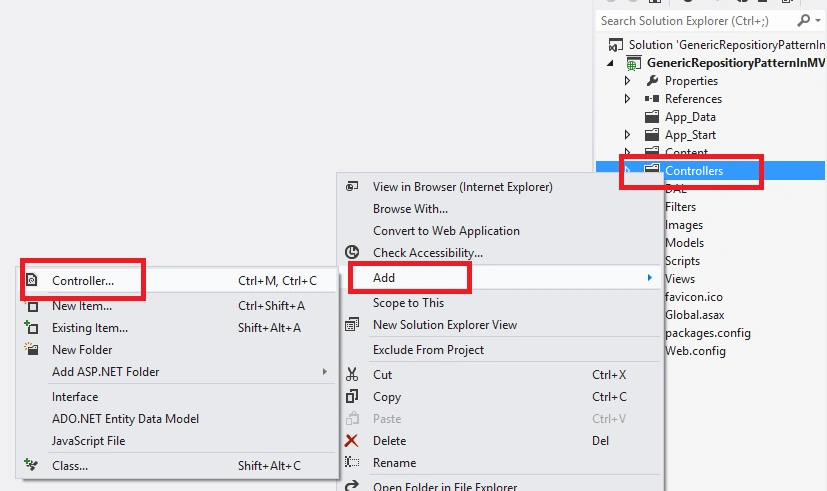The image size is (827, 491).
Task: Select ADO.NET Entity Data Model
Action: click(177, 419)
